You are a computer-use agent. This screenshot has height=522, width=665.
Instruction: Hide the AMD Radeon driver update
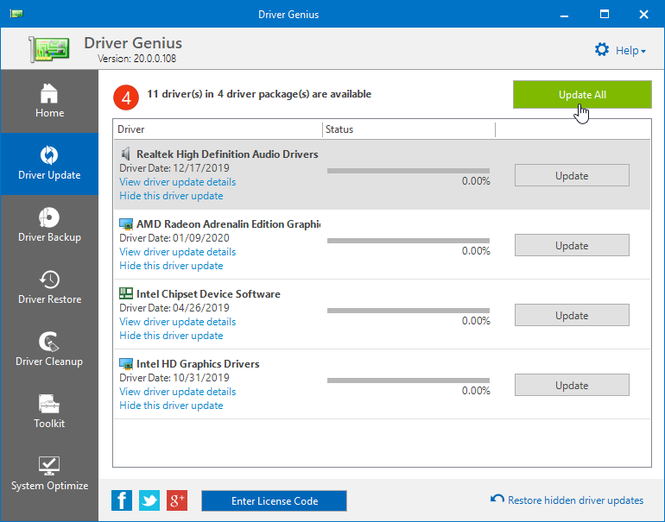pyautogui.click(x=171, y=266)
